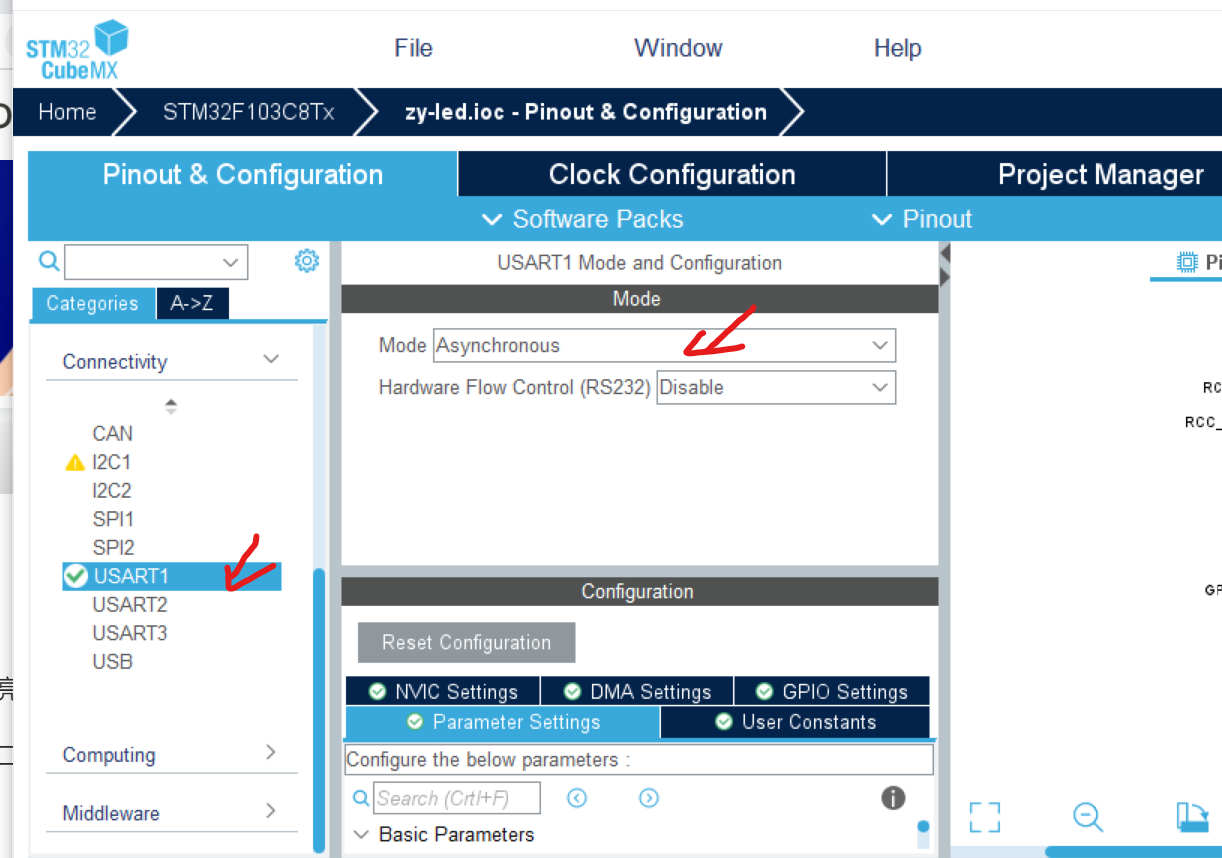This screenshot has width=1222, height=858.
Task: Select SPI1 peripheral
Action: point(113,519)
